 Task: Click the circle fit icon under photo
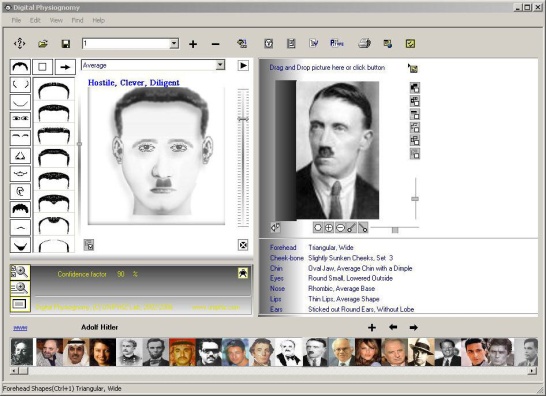(318, 228)
